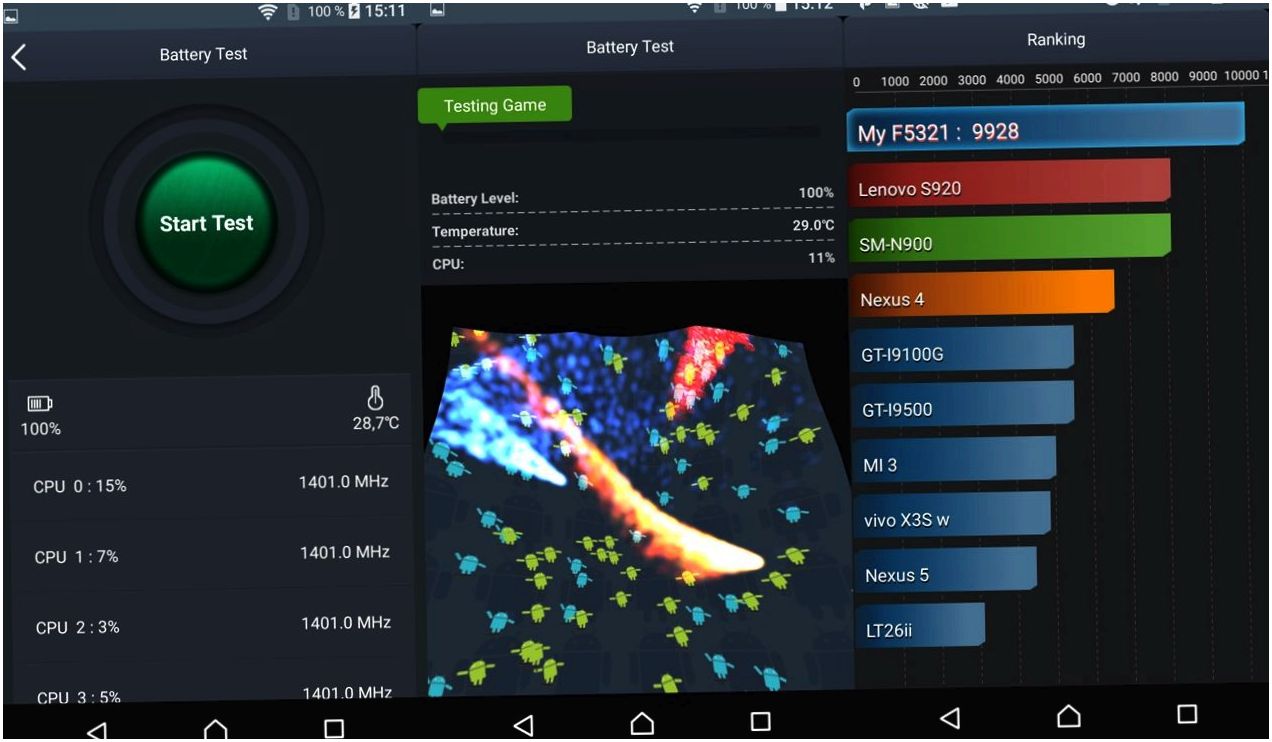The height and width of the screenshot is (742, 1272).
Task: Tap the 15:11 clock in status bar
Action: (x=385, y=12)
